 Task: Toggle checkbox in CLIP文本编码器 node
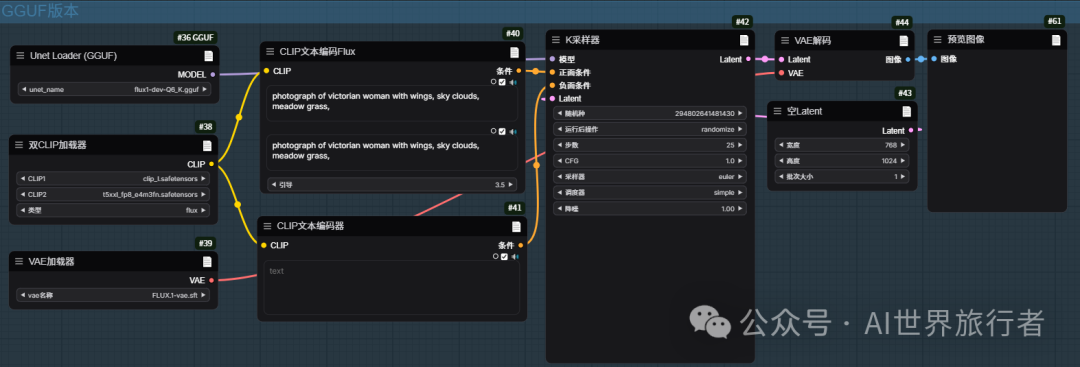504,257
